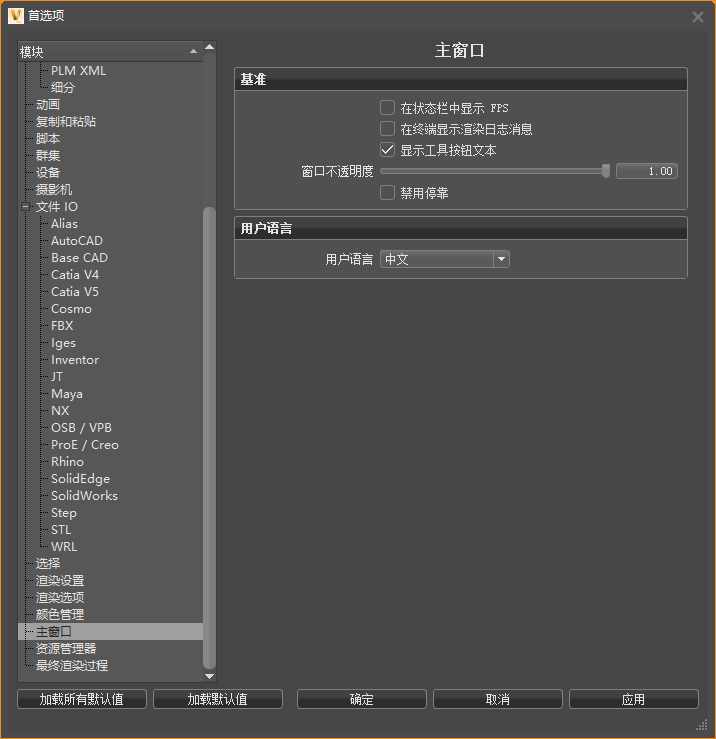The image size is (716, 739).
Task: Select 最终渲染过程 module
Action: 72,665
